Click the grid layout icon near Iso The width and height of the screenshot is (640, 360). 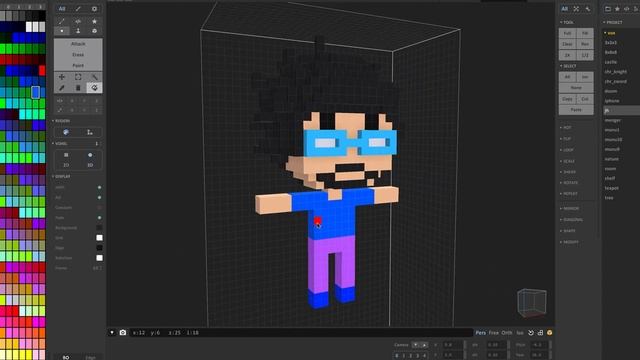[x=540, y=333]
